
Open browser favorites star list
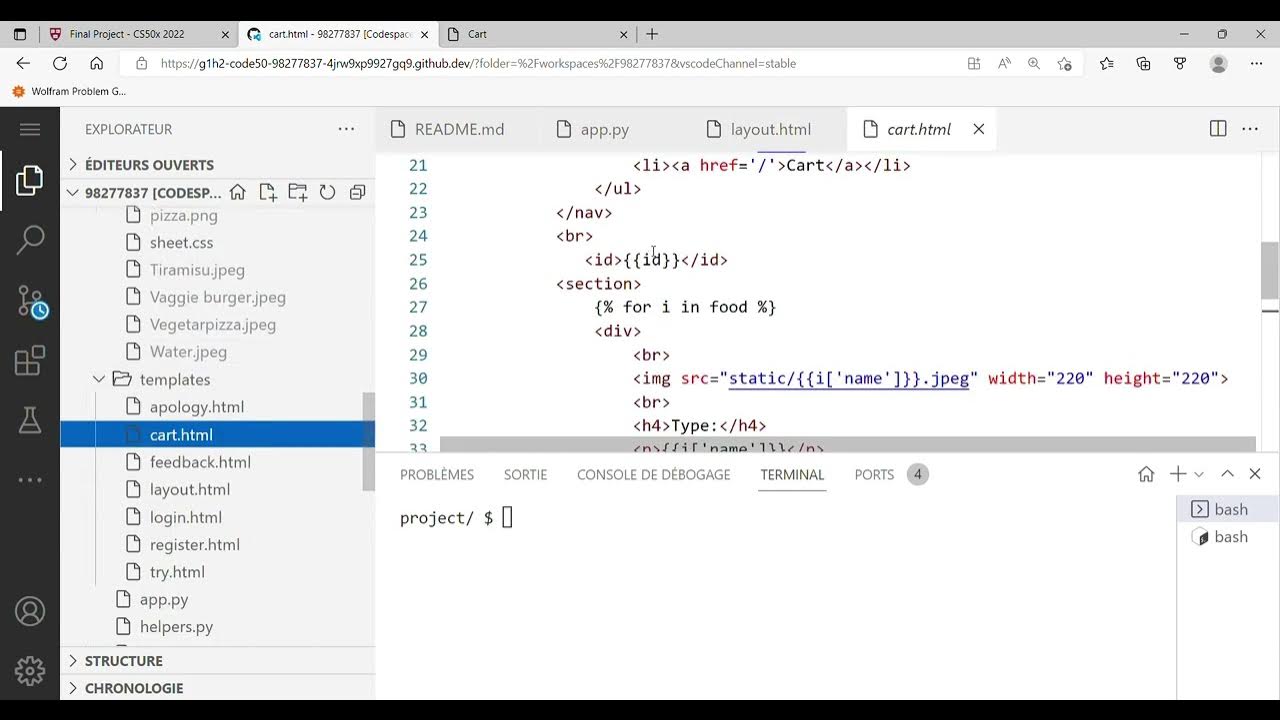[x=1106, y=63]
